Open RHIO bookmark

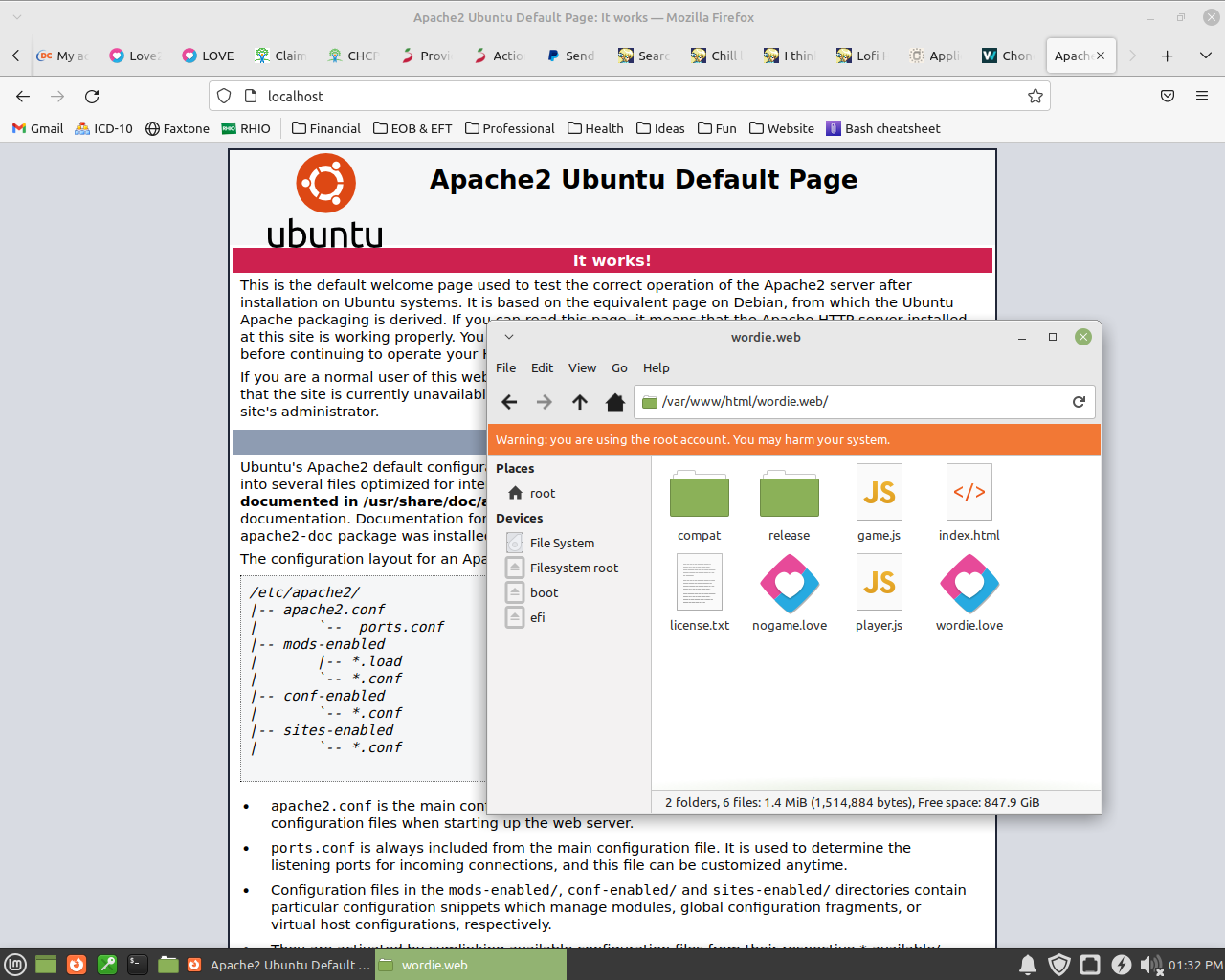(246, 128)
